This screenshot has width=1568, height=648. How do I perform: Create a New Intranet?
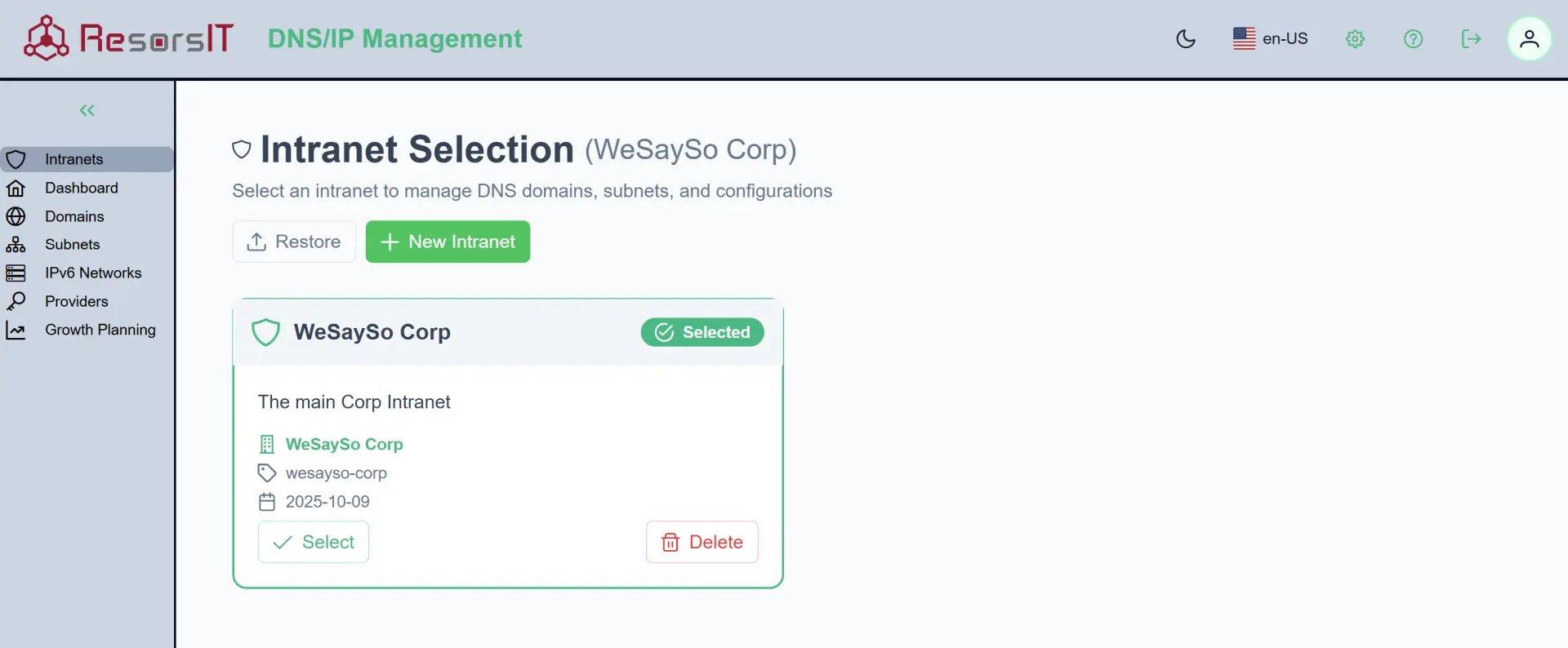pyautogui.click(x=448, y=242)
